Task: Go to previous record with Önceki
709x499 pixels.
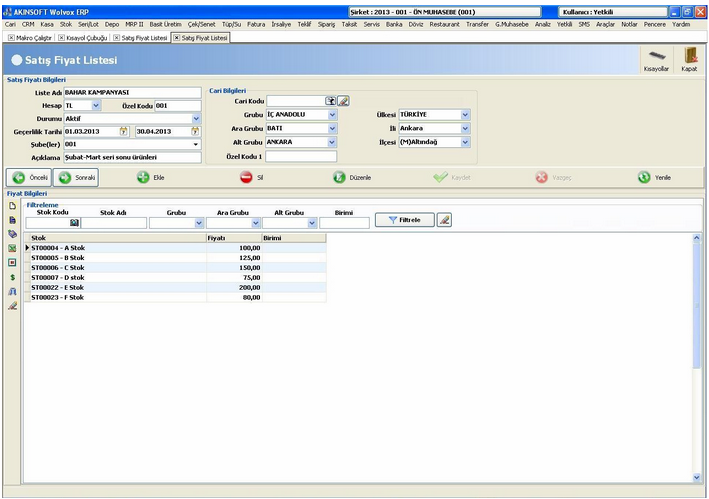Action: click(29, 178)
